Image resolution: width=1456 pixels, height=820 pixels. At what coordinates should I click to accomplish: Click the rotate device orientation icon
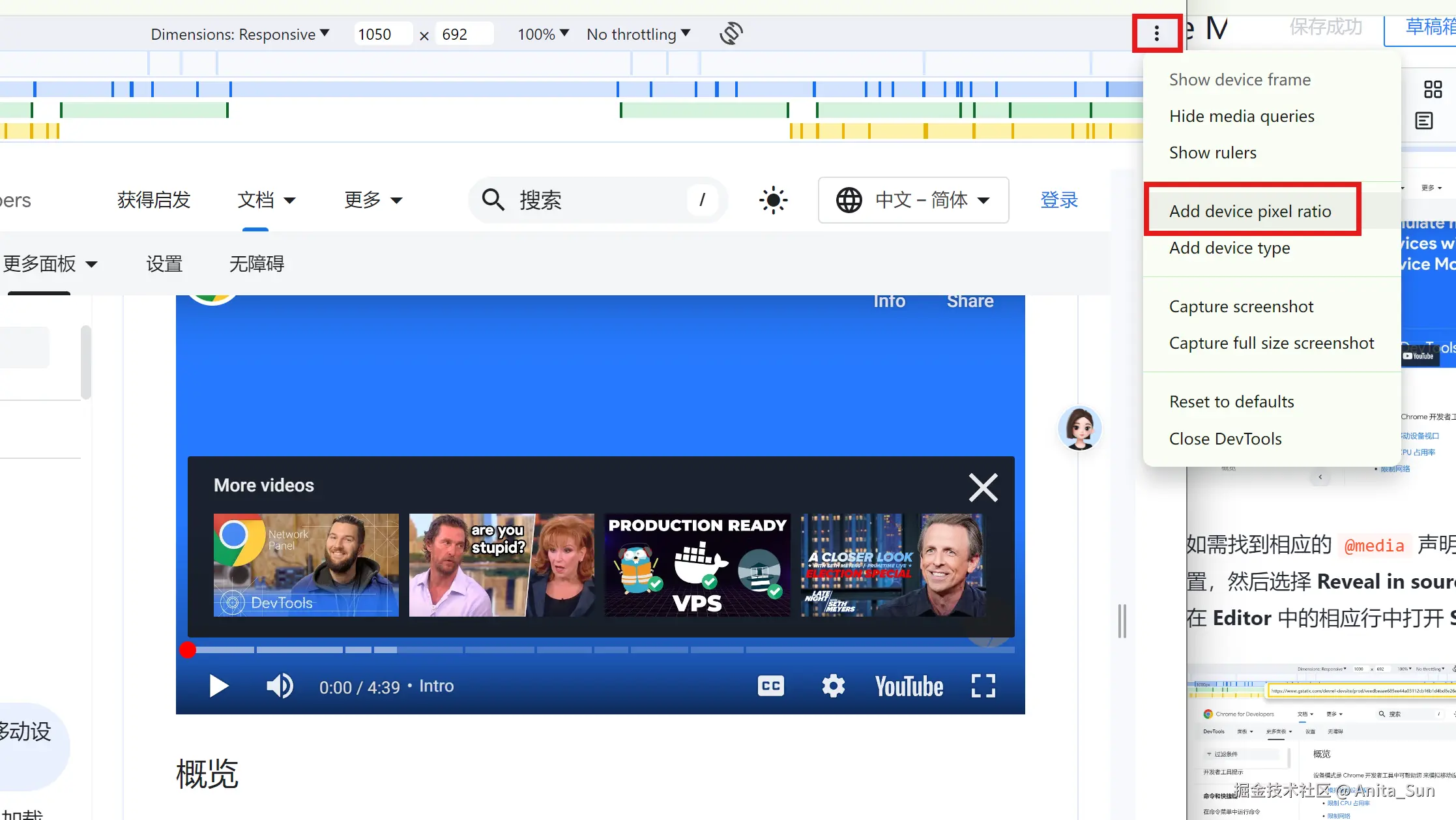(731, 33)
